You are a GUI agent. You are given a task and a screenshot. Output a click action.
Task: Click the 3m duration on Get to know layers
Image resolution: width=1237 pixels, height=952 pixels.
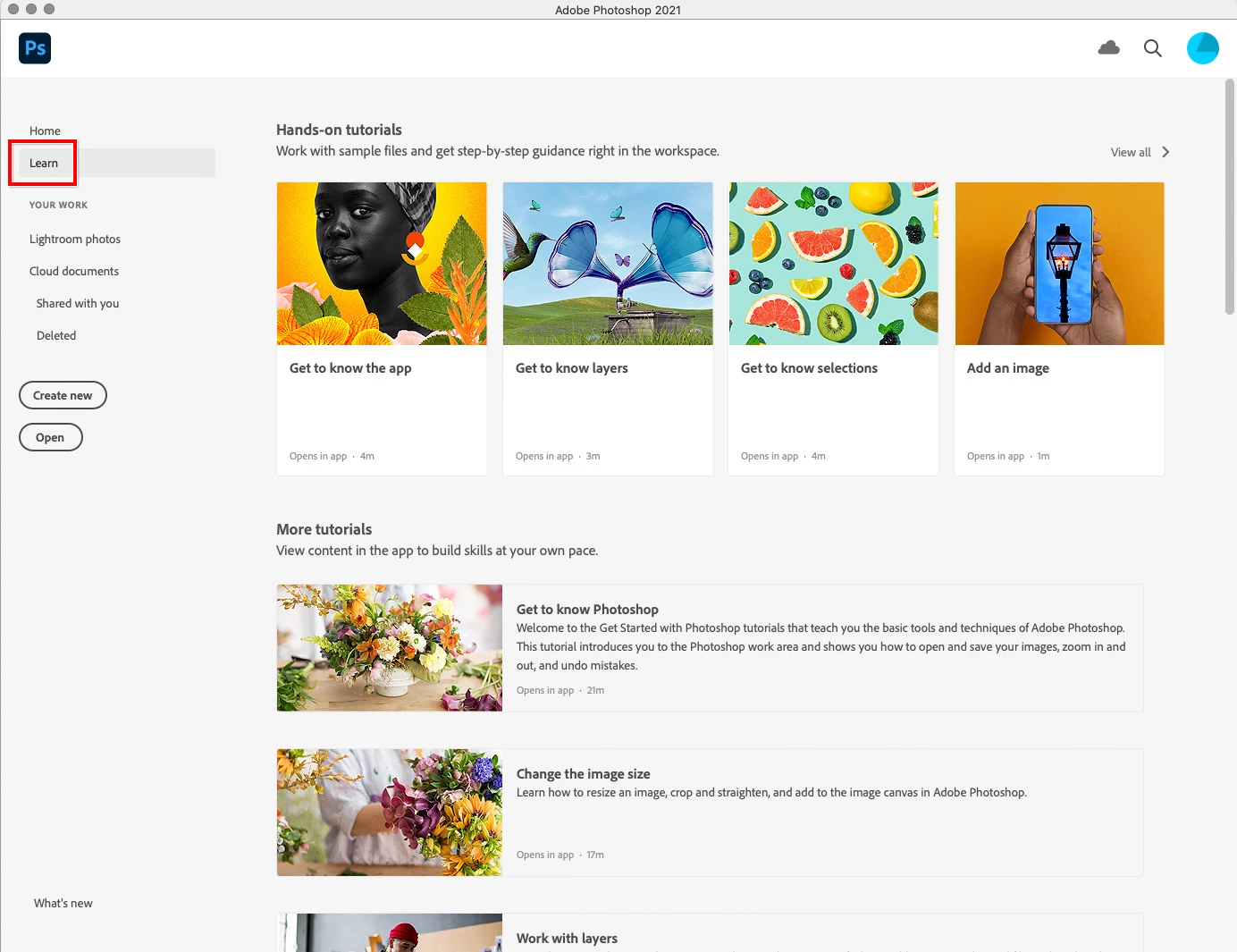[x=593, y=456]
